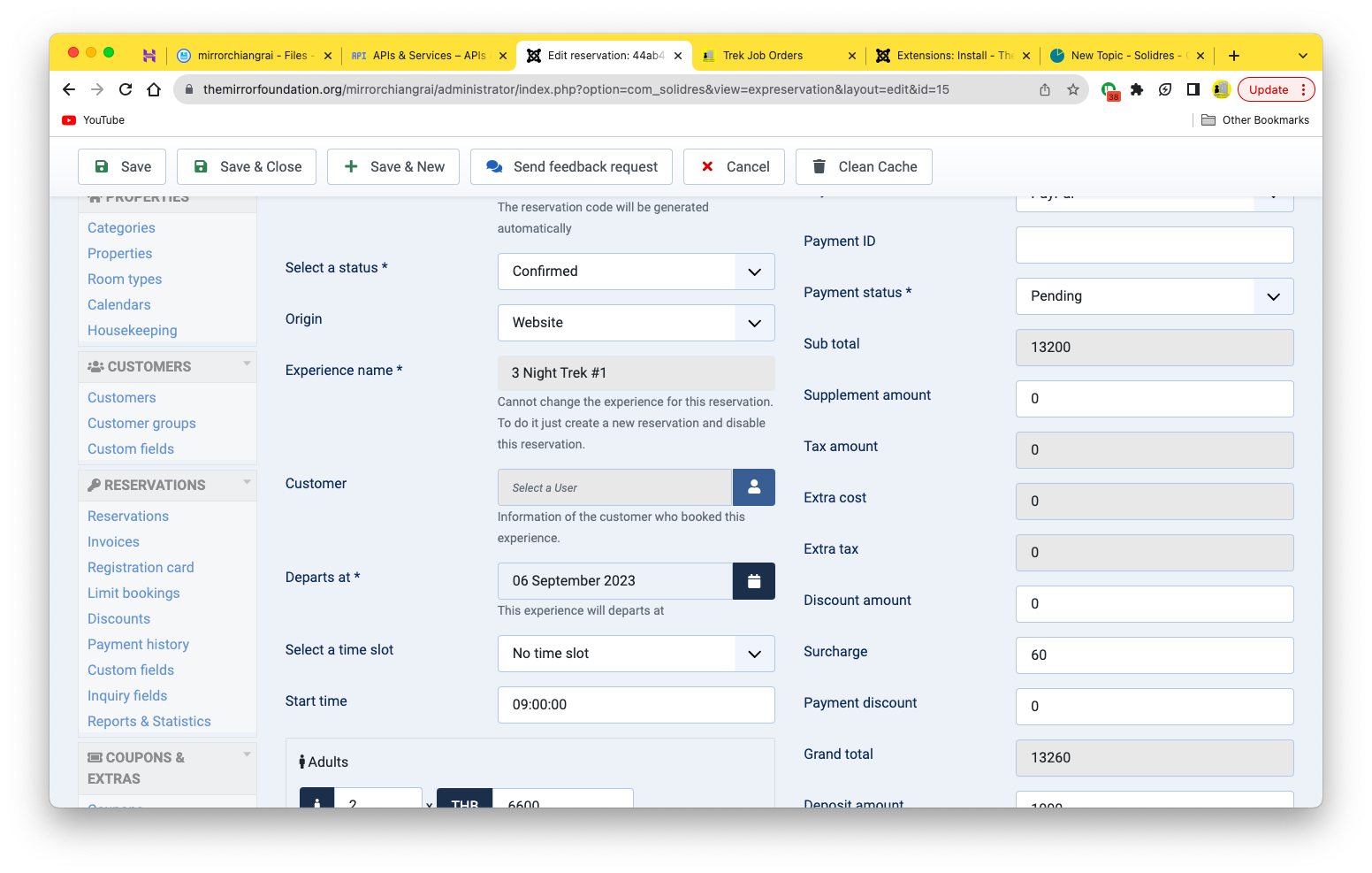Image resolution: width=1372 pixels, height=873 pixels.
Task: Open the Select a status dropdown
Action: pos(636,272)
